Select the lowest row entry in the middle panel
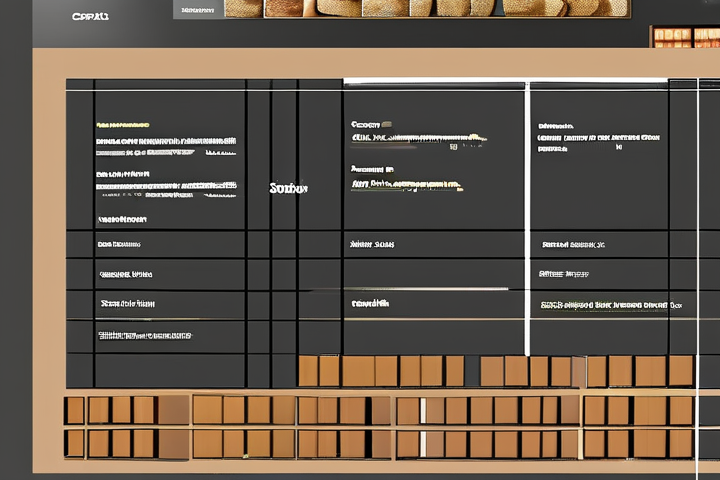Viewport: 720px width, 480px height. (370, 303)
